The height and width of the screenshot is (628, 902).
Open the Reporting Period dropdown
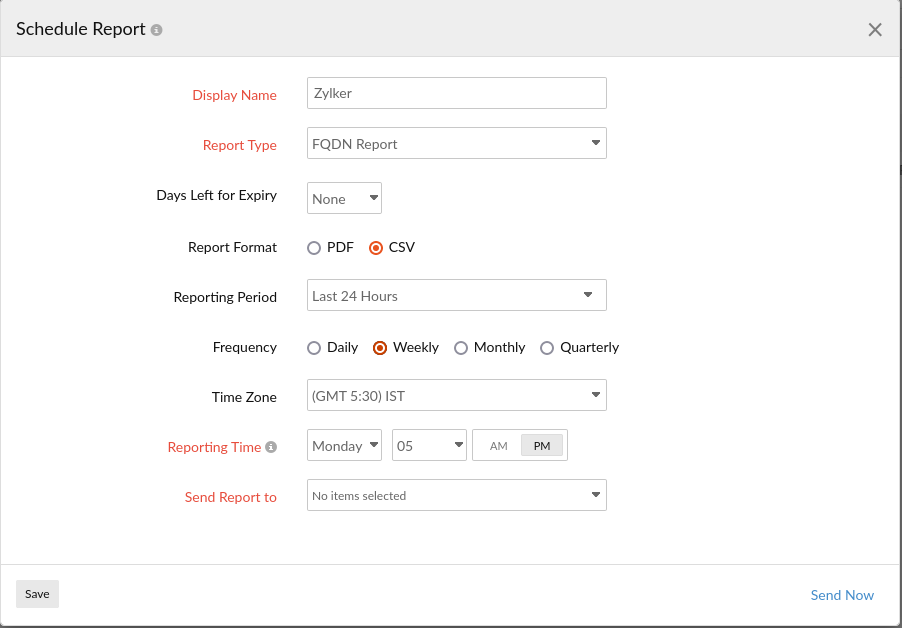tap(456, 295)
